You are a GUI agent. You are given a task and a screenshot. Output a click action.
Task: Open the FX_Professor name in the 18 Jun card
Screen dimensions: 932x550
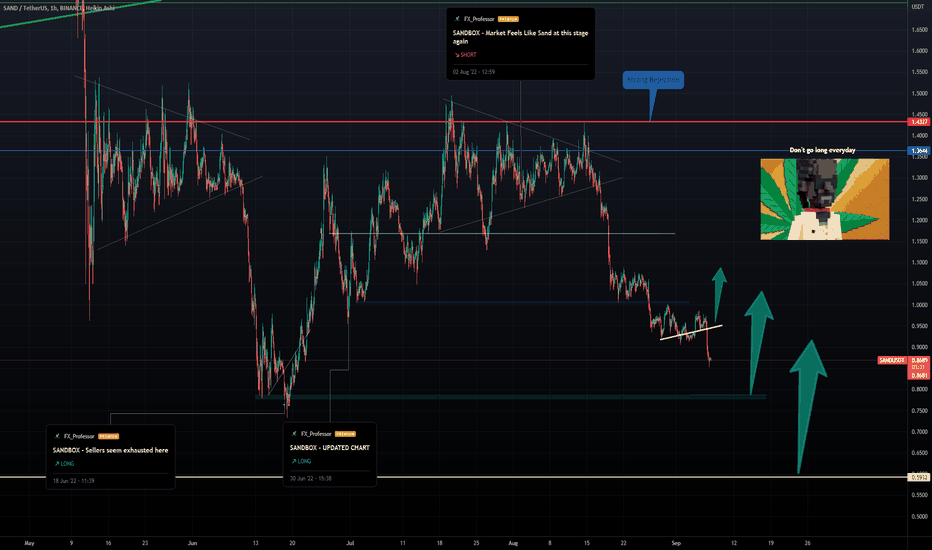(x=79, y=436)
